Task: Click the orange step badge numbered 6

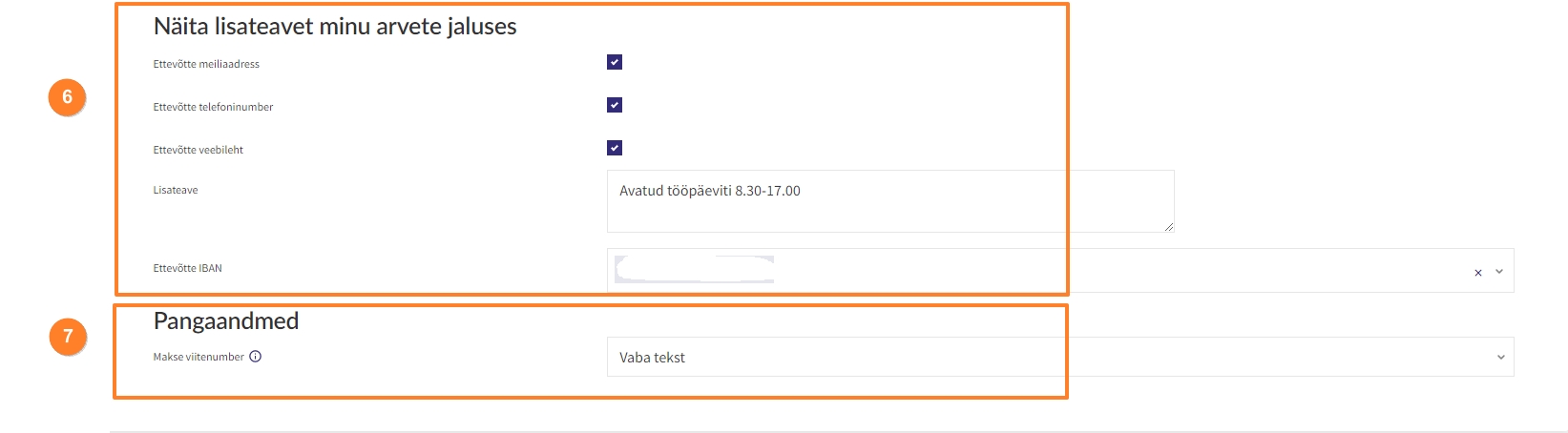Action: pyautogui.click(x=67, y=96)
